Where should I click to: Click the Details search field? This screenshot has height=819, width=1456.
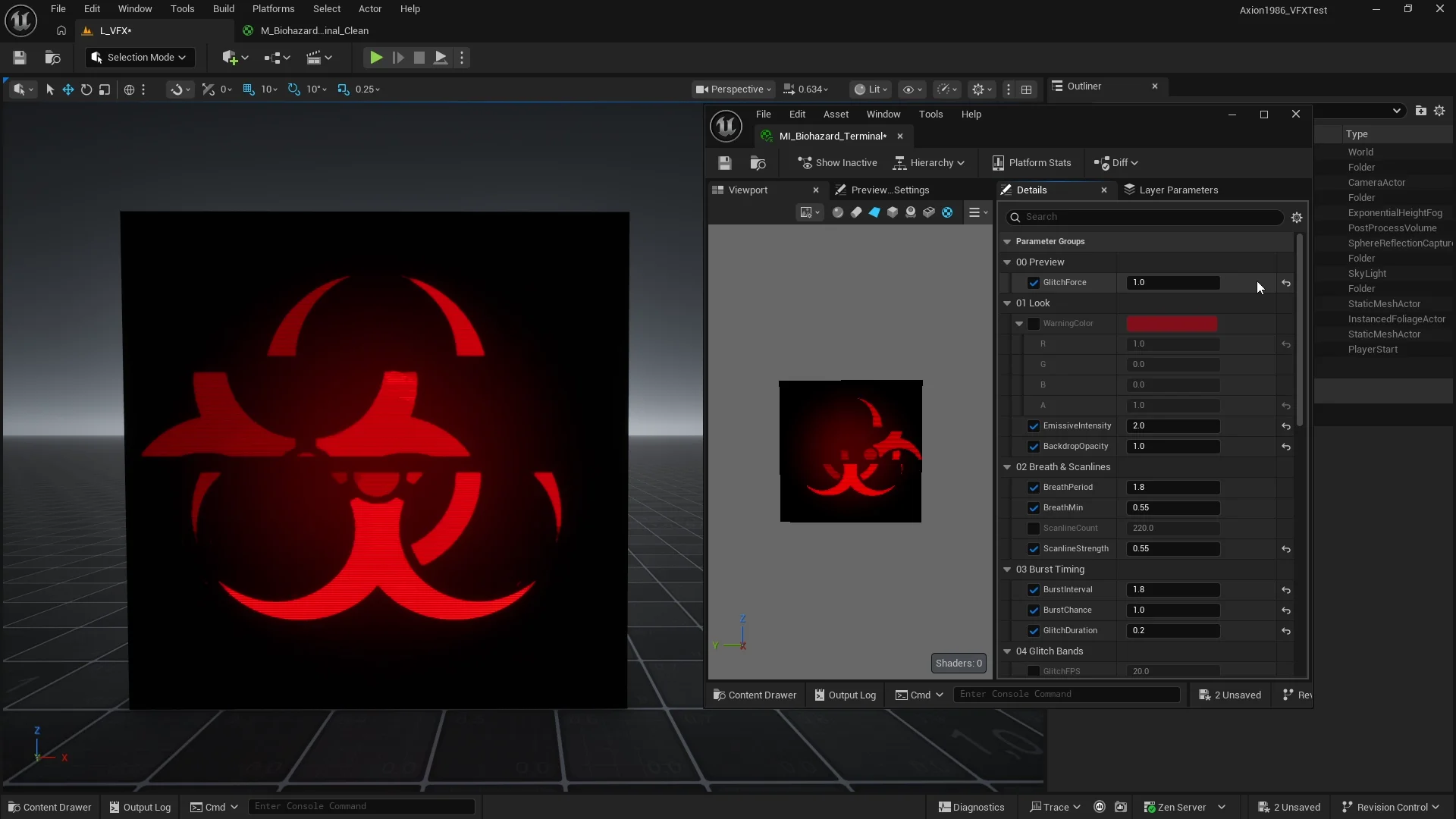[x=1144, y=218]
